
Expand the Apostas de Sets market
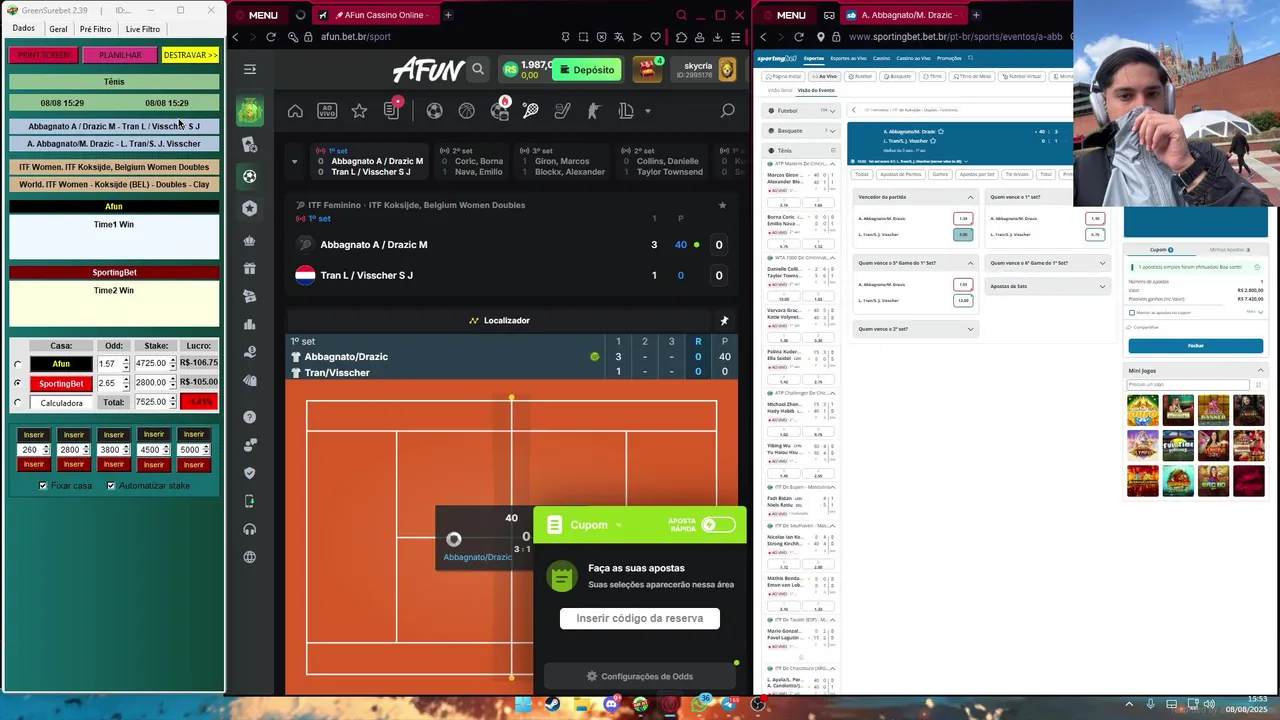click(1102, 286)
